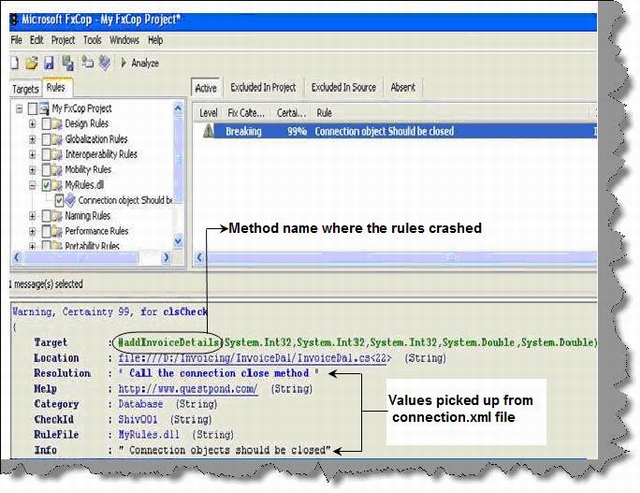Viewport: 640px width, 493px height.
Task: Tick the Naming Rules checkbox
Action: pos(46,216)
